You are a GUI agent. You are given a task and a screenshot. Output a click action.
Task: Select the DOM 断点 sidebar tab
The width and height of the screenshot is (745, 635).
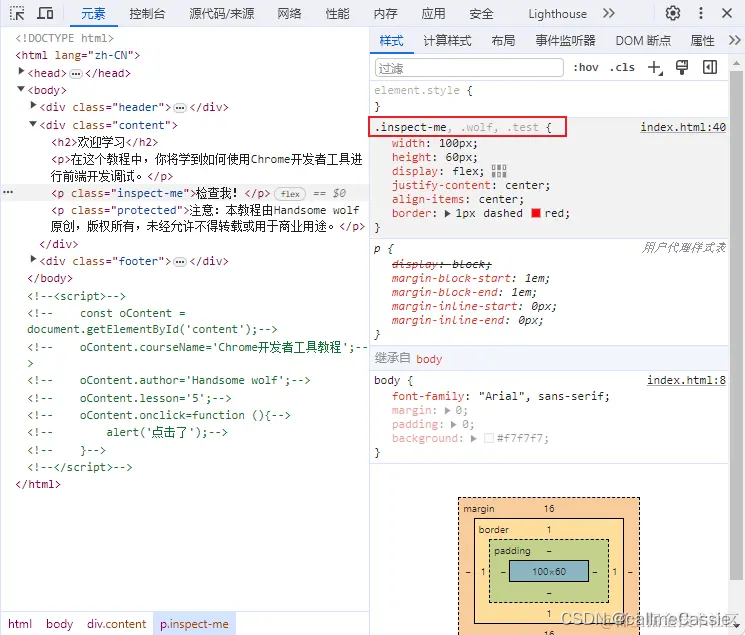[x=643, y=41]
